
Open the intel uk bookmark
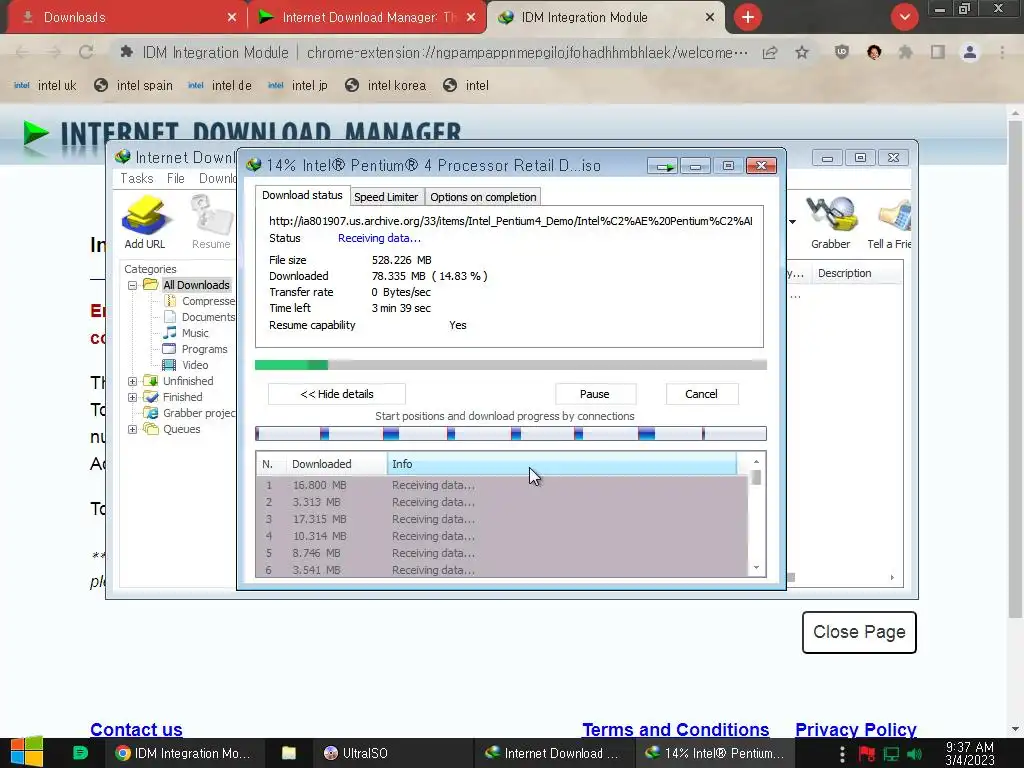[46, 86]
